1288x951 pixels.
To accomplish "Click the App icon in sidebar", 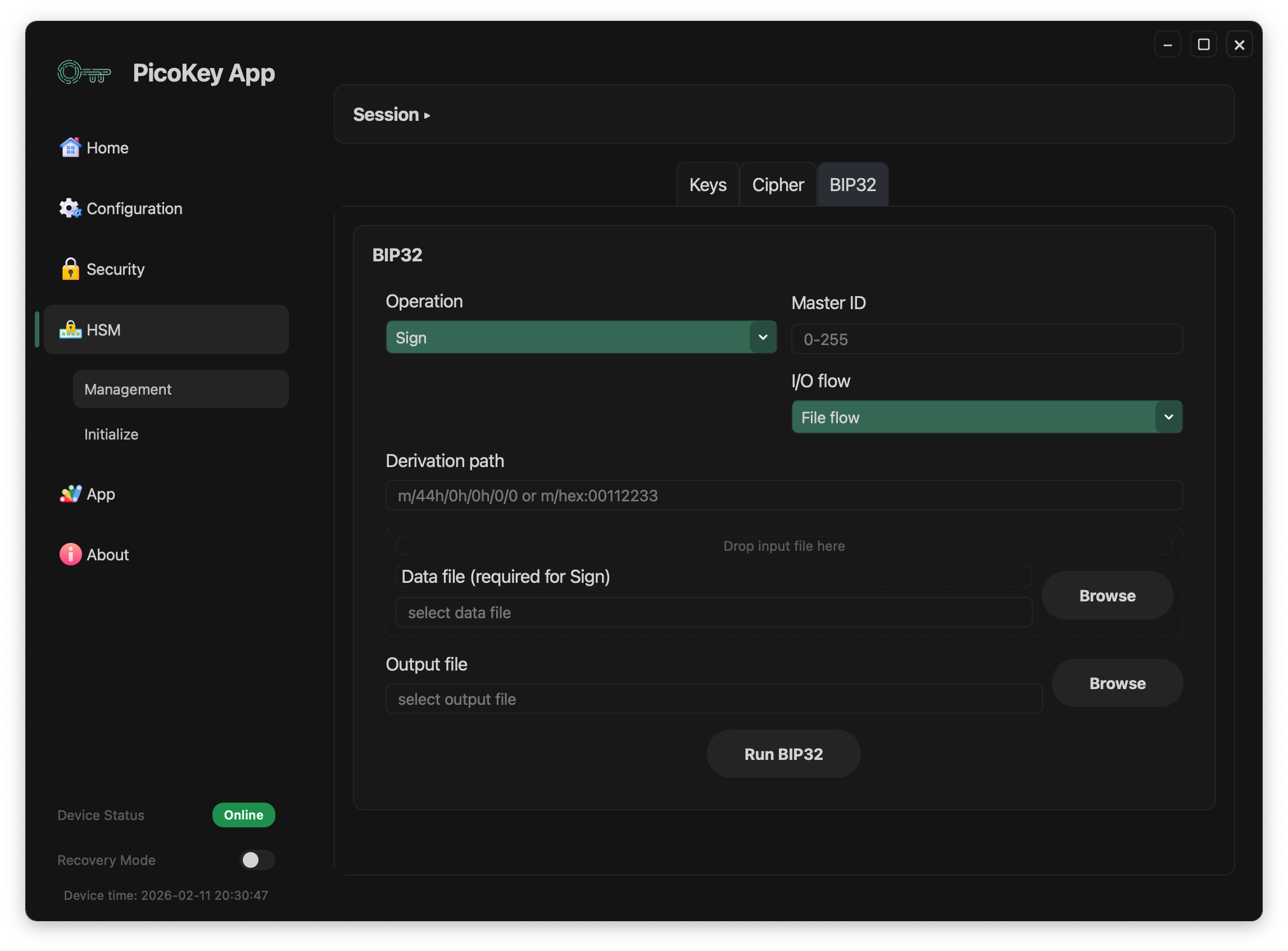I will (70, 494).
